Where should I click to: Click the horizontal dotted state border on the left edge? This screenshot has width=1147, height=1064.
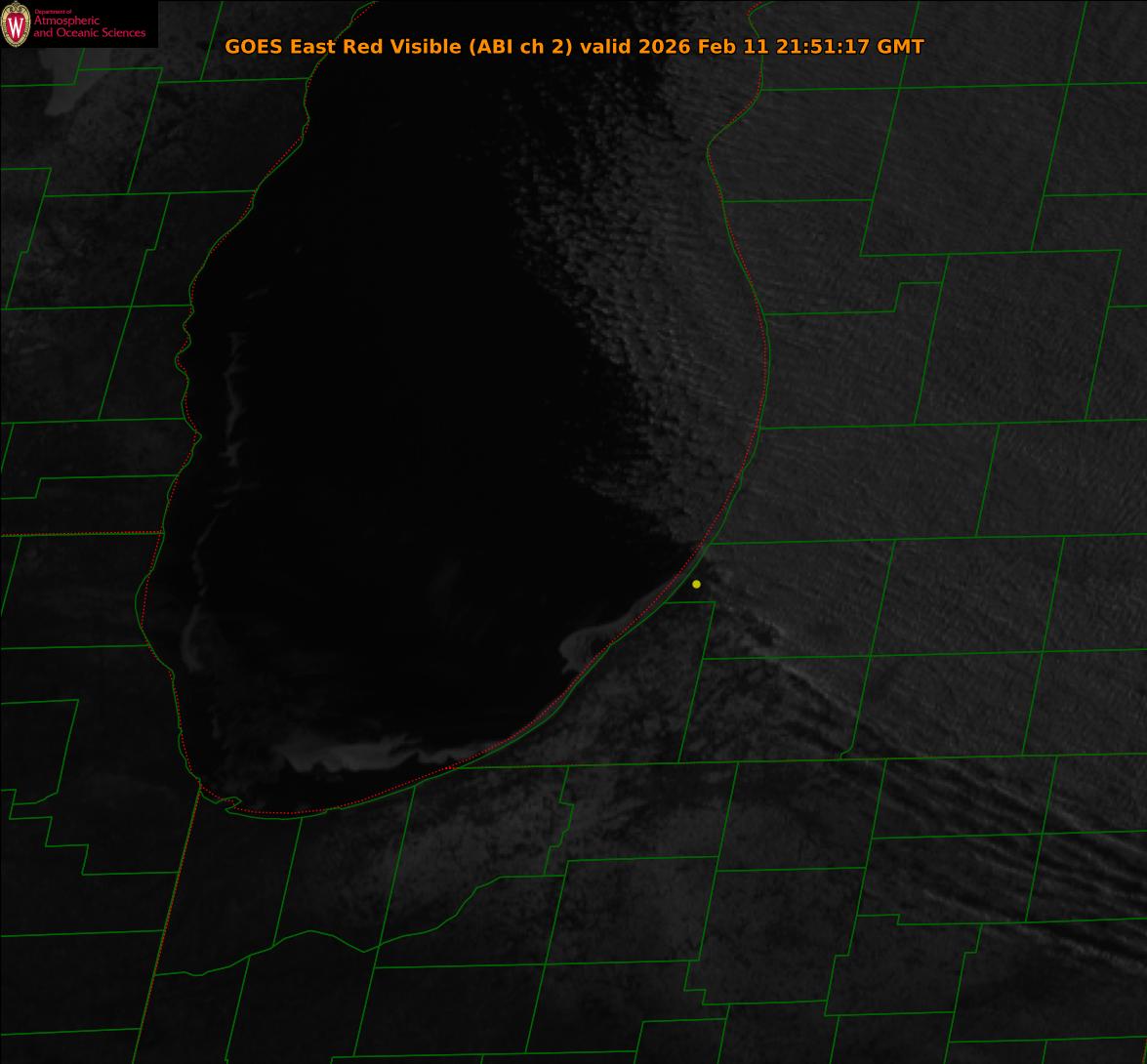78,534
